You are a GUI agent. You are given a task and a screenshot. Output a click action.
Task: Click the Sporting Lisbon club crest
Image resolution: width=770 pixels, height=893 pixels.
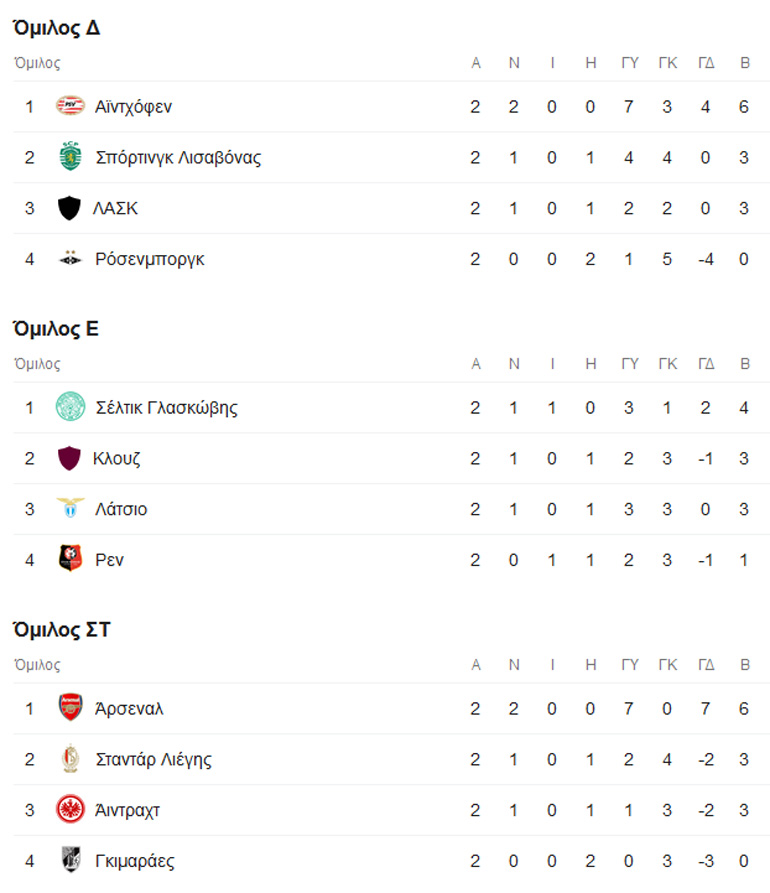tap(70, 157)
